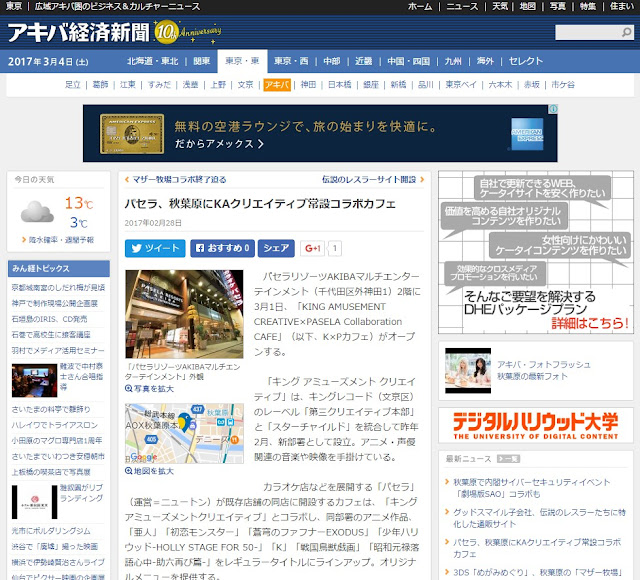Click the Google +1 button
This screenshot has height=580, width=640.
click(313, 248)
